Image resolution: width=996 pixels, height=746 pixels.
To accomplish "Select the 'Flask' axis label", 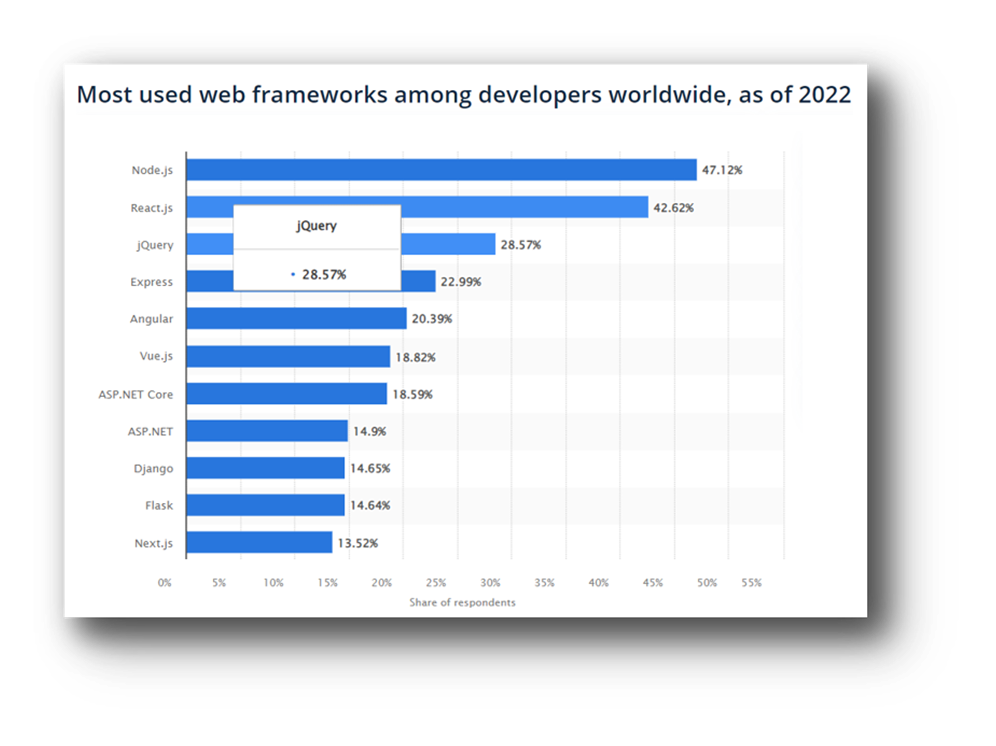I will tap(159, 506).
